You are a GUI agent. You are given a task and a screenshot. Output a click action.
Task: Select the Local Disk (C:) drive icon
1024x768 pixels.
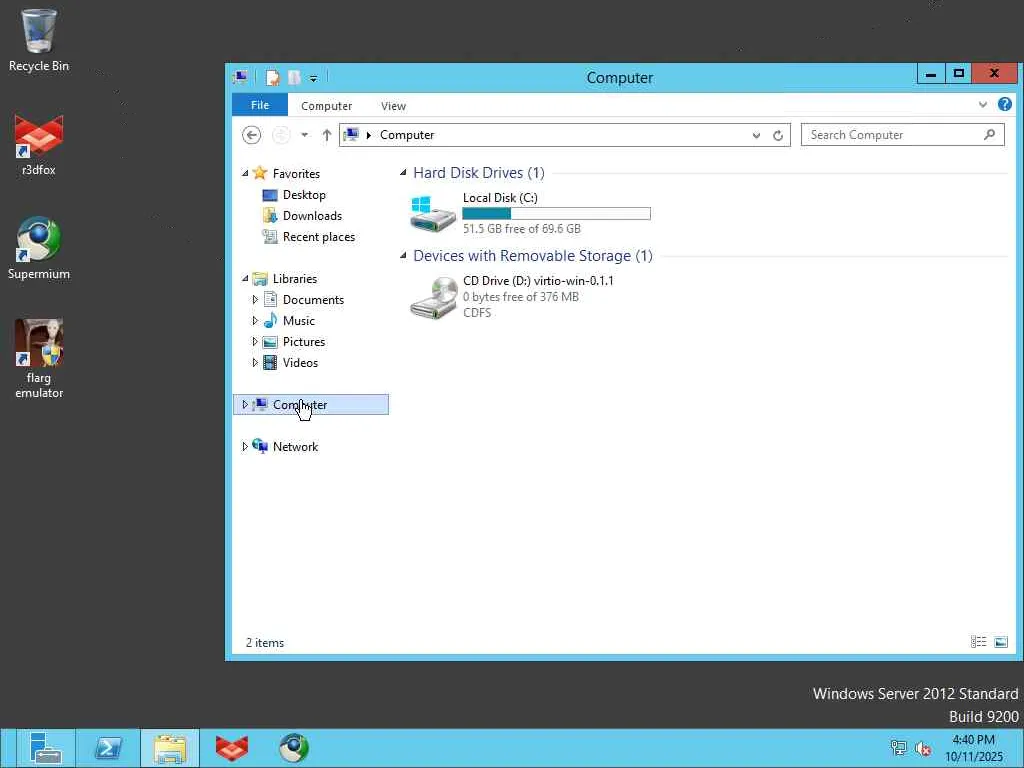click(432, 213)
